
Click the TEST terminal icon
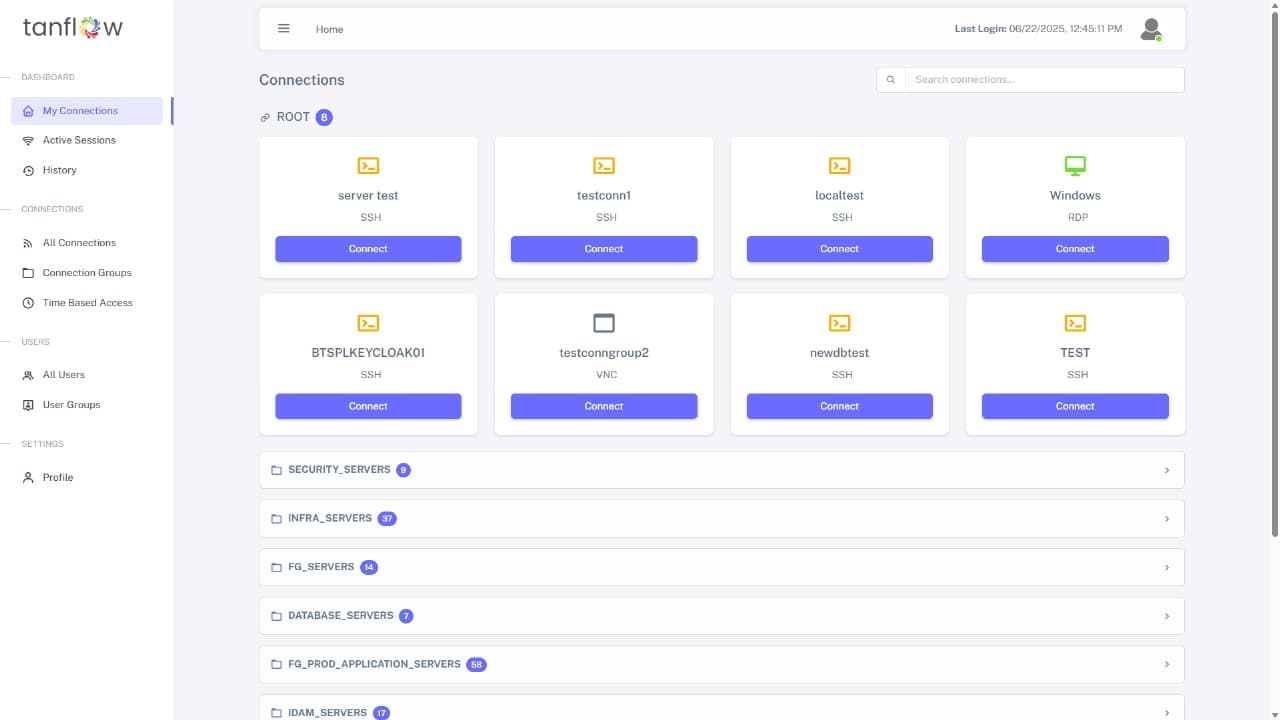pos(1075,323)
